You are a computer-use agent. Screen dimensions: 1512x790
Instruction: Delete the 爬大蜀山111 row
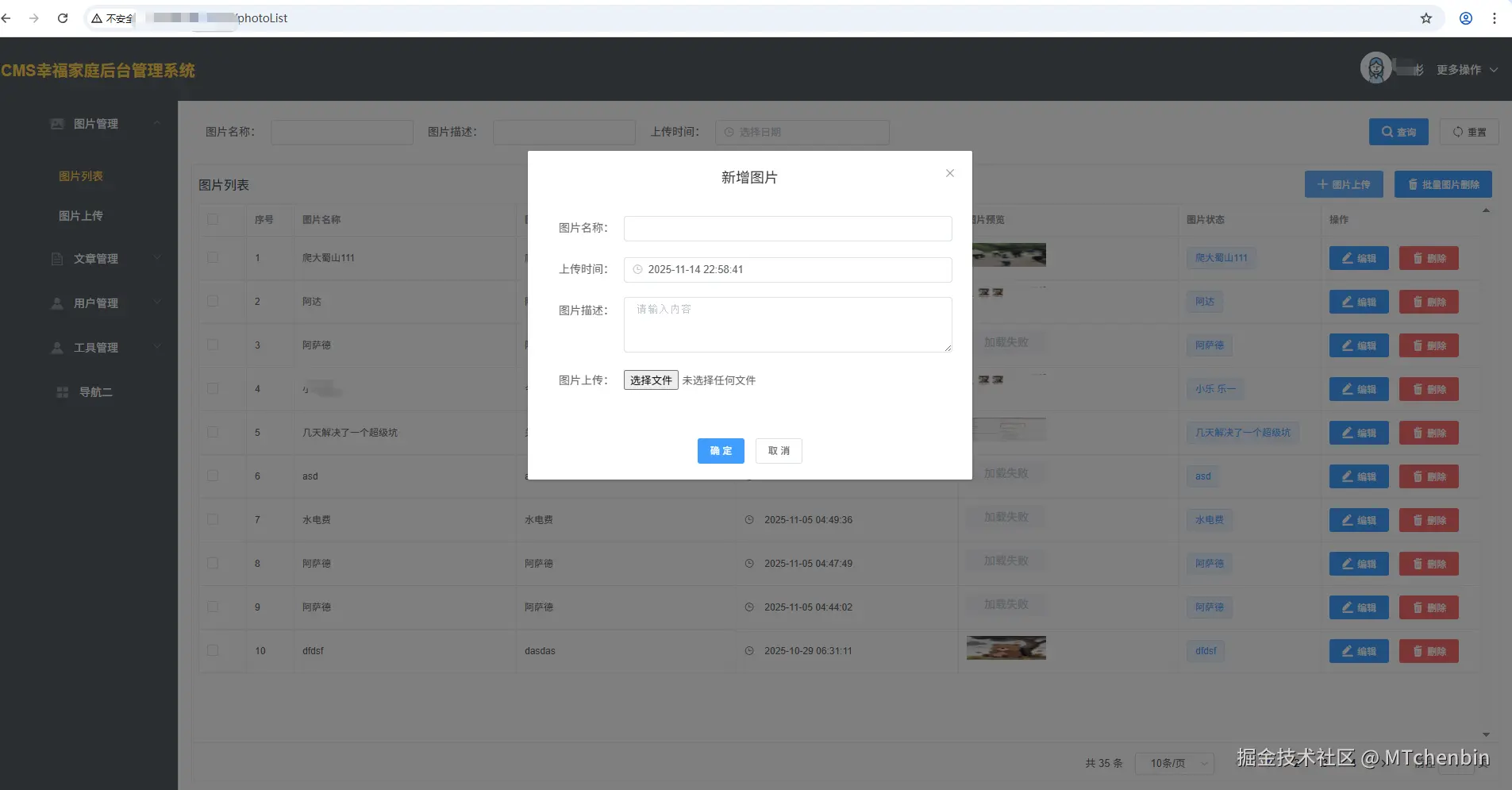pyautogui.click(x=1429, y=258)
